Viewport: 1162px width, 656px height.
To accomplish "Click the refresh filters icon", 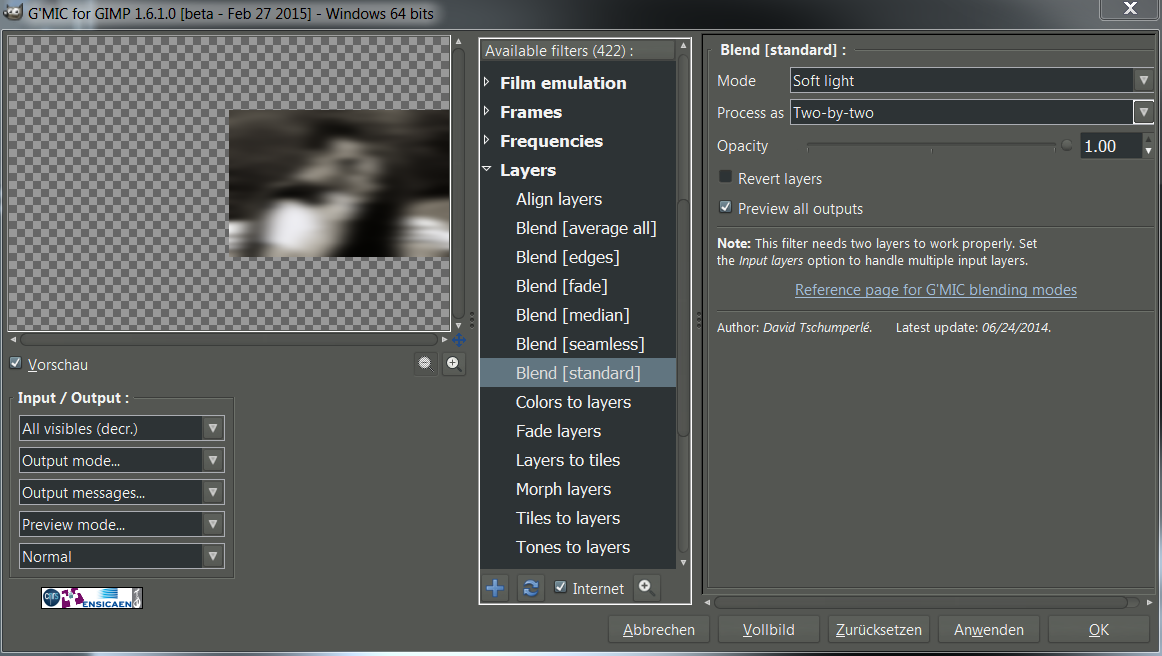I will [x=531, y=589].
